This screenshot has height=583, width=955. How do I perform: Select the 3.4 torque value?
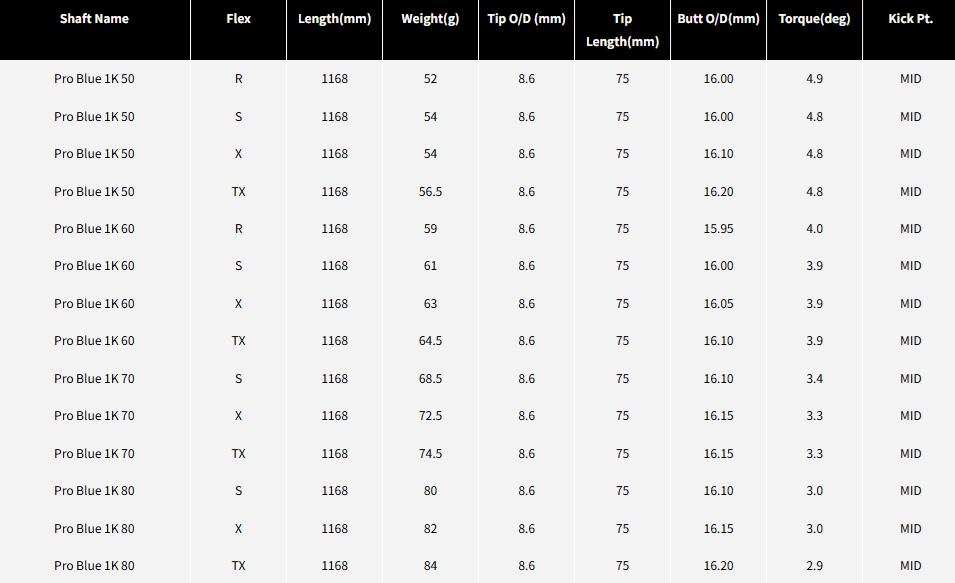[x=814, y=379]
